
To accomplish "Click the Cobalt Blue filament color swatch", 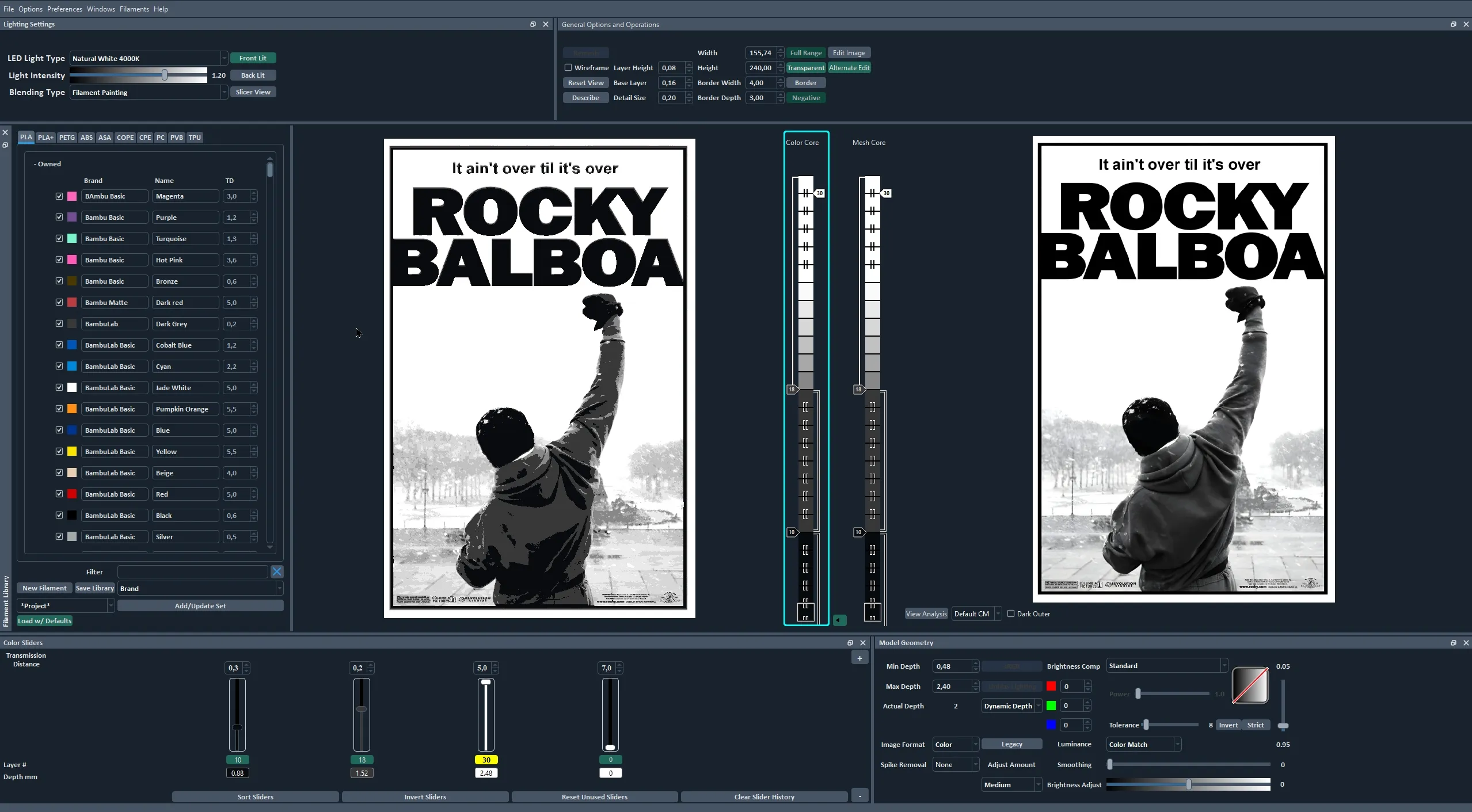I will [x=72, y=345].
